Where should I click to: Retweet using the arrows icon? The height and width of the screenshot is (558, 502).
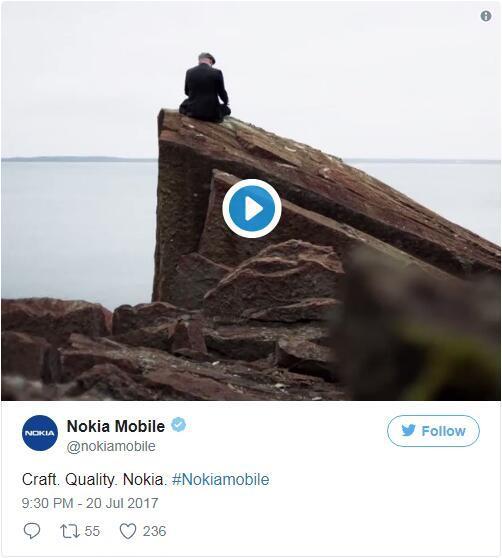(x=70, y=531)
